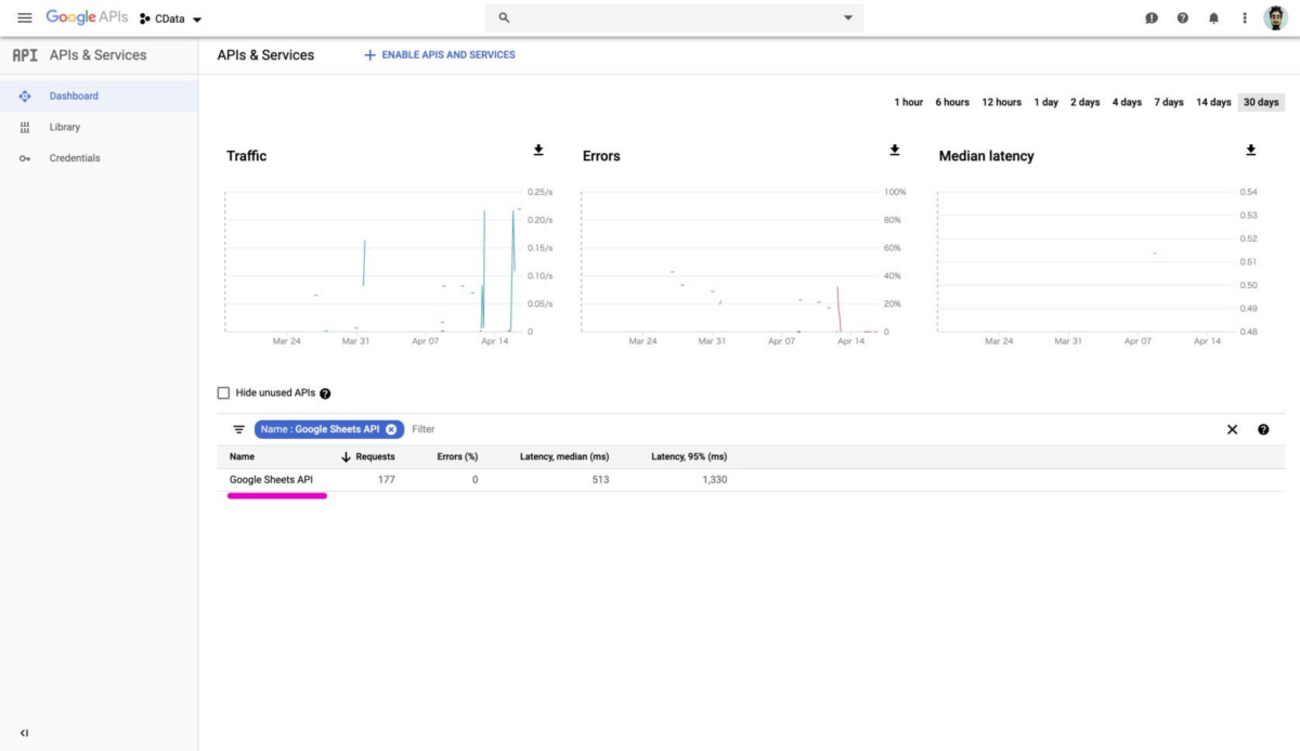This screenshot has width=1300, height=751.
Task: Open the notifications bell
Action: (1213, 18)
